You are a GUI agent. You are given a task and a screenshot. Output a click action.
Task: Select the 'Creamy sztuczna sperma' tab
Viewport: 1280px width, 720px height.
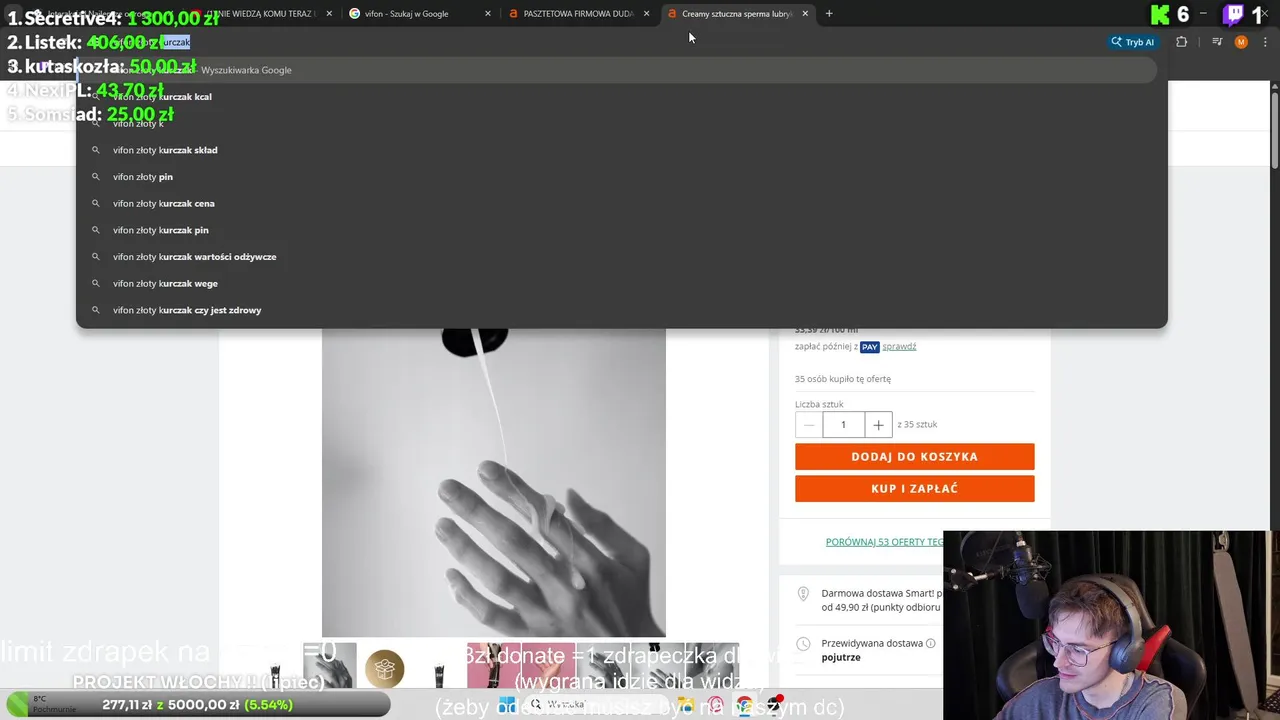pos(736,14)
